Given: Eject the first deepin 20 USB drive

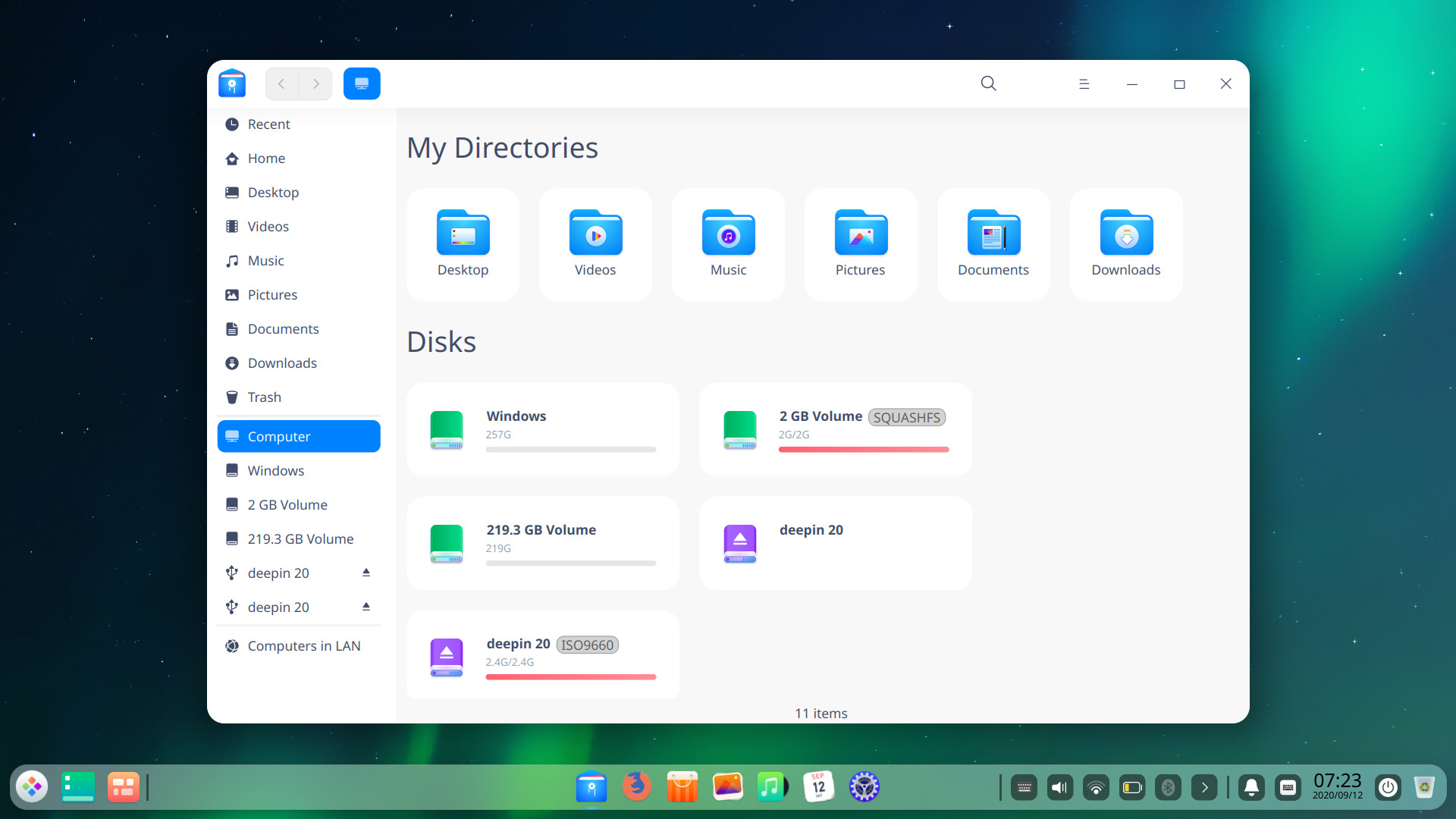Looking at the screenshot, I should (366, 573).
